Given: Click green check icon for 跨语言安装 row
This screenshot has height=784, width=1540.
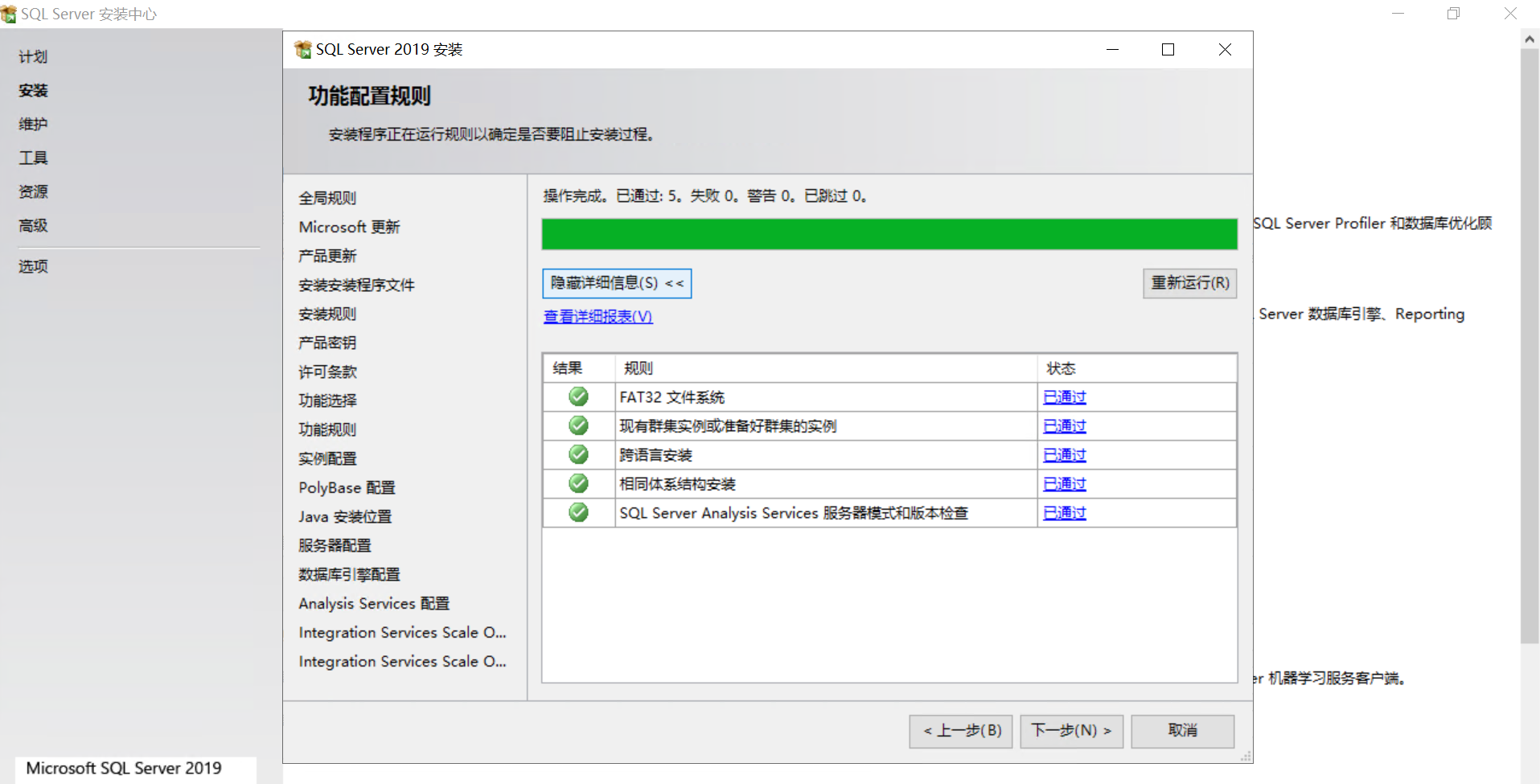Looking at the screenshot, I should coord(578,454).
